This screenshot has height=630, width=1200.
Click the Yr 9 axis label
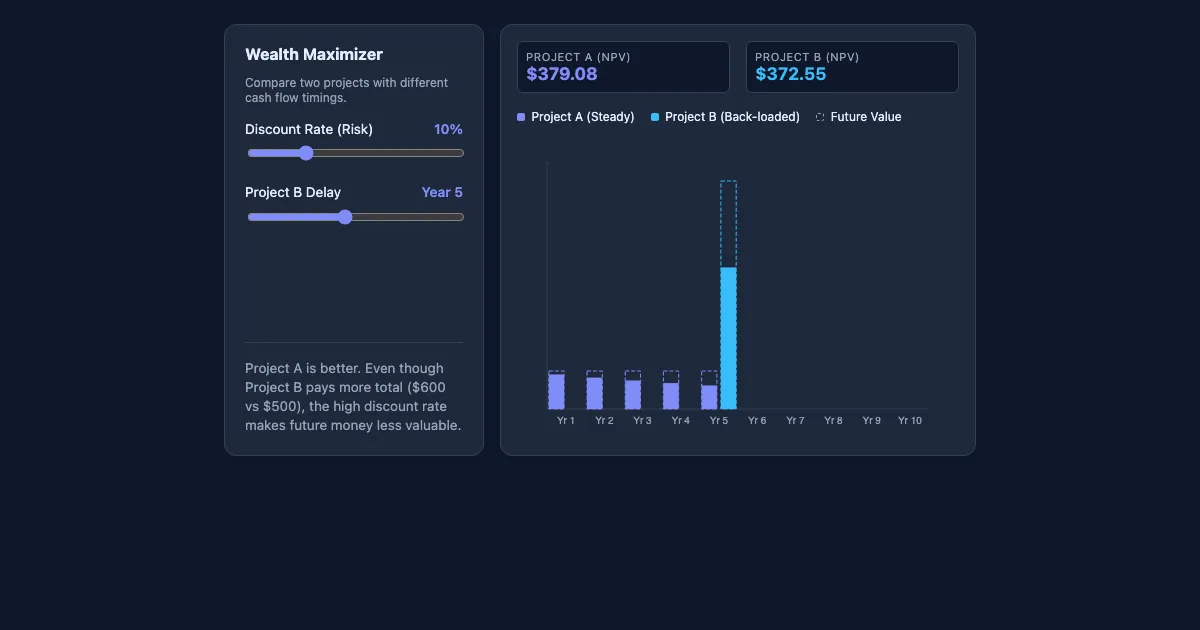[871, 421]
